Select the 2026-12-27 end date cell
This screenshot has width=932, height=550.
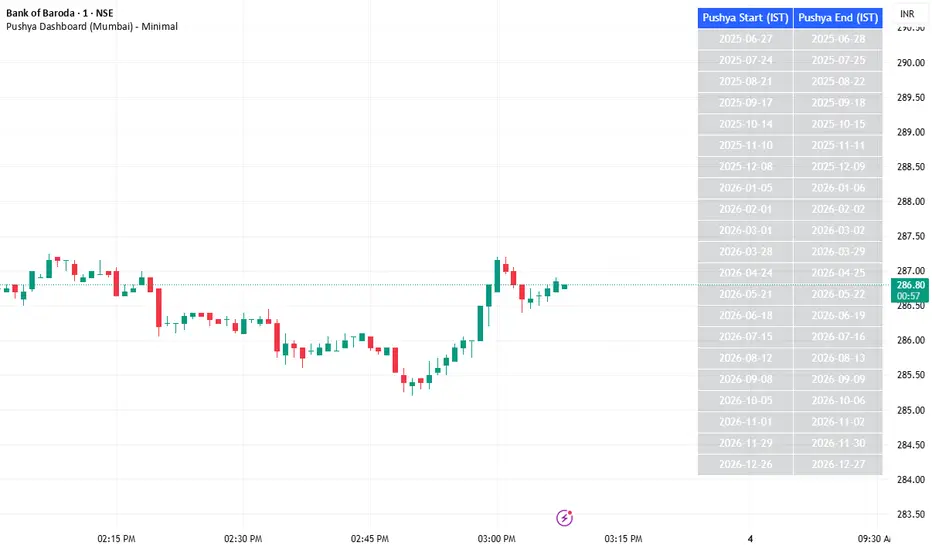(839, 464)
